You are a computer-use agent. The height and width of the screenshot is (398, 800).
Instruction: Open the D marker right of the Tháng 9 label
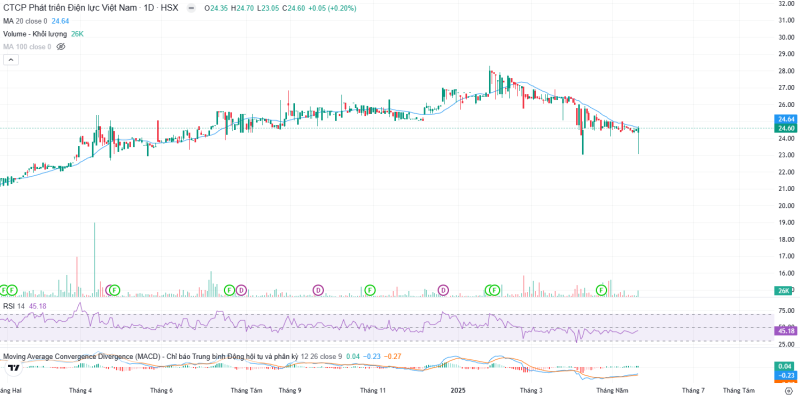(318, 290)
